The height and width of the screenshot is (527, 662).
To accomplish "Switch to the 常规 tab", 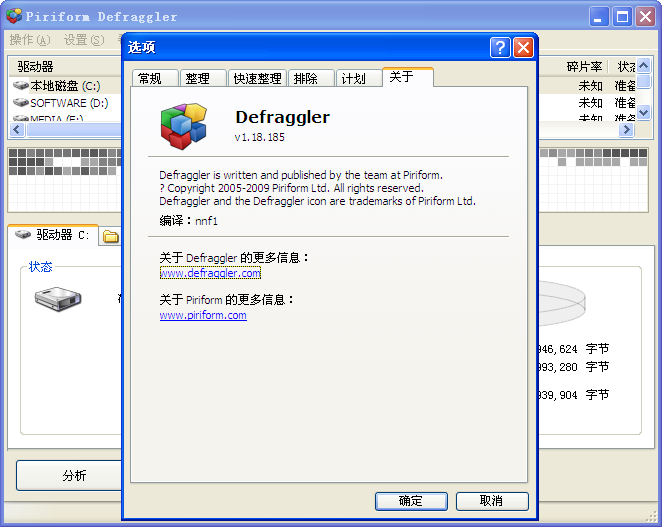I will pos(155,78).
